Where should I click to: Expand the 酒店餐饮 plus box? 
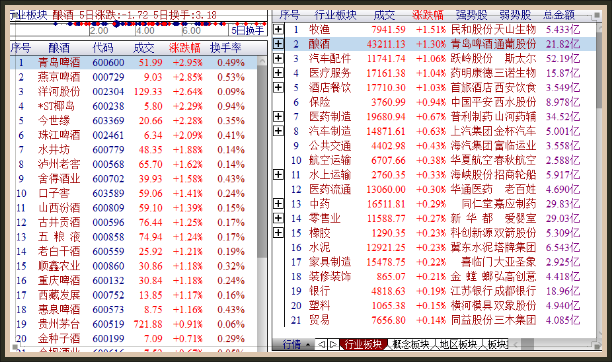(278, 87)
